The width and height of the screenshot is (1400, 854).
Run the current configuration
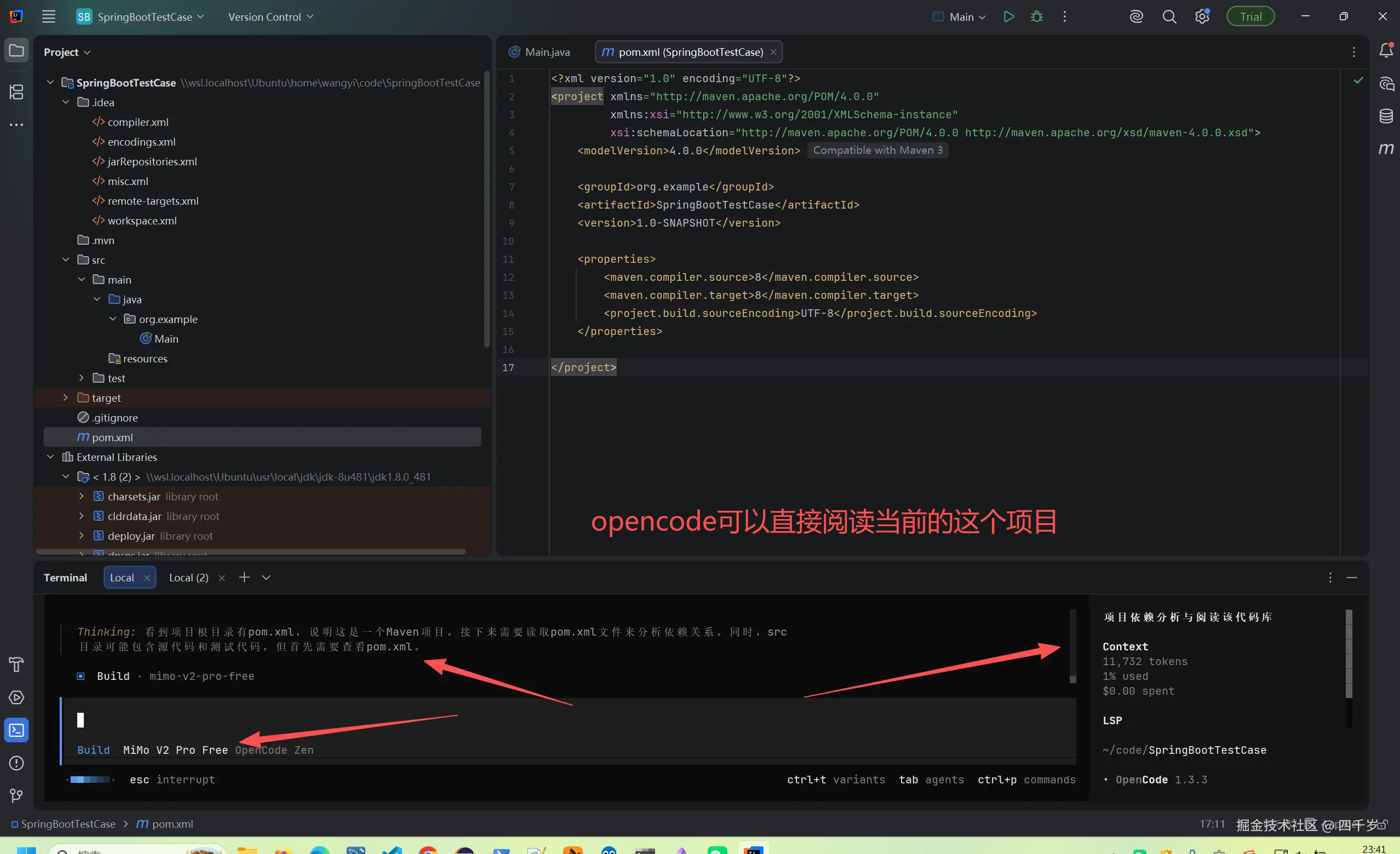[x=1008, y=16]
